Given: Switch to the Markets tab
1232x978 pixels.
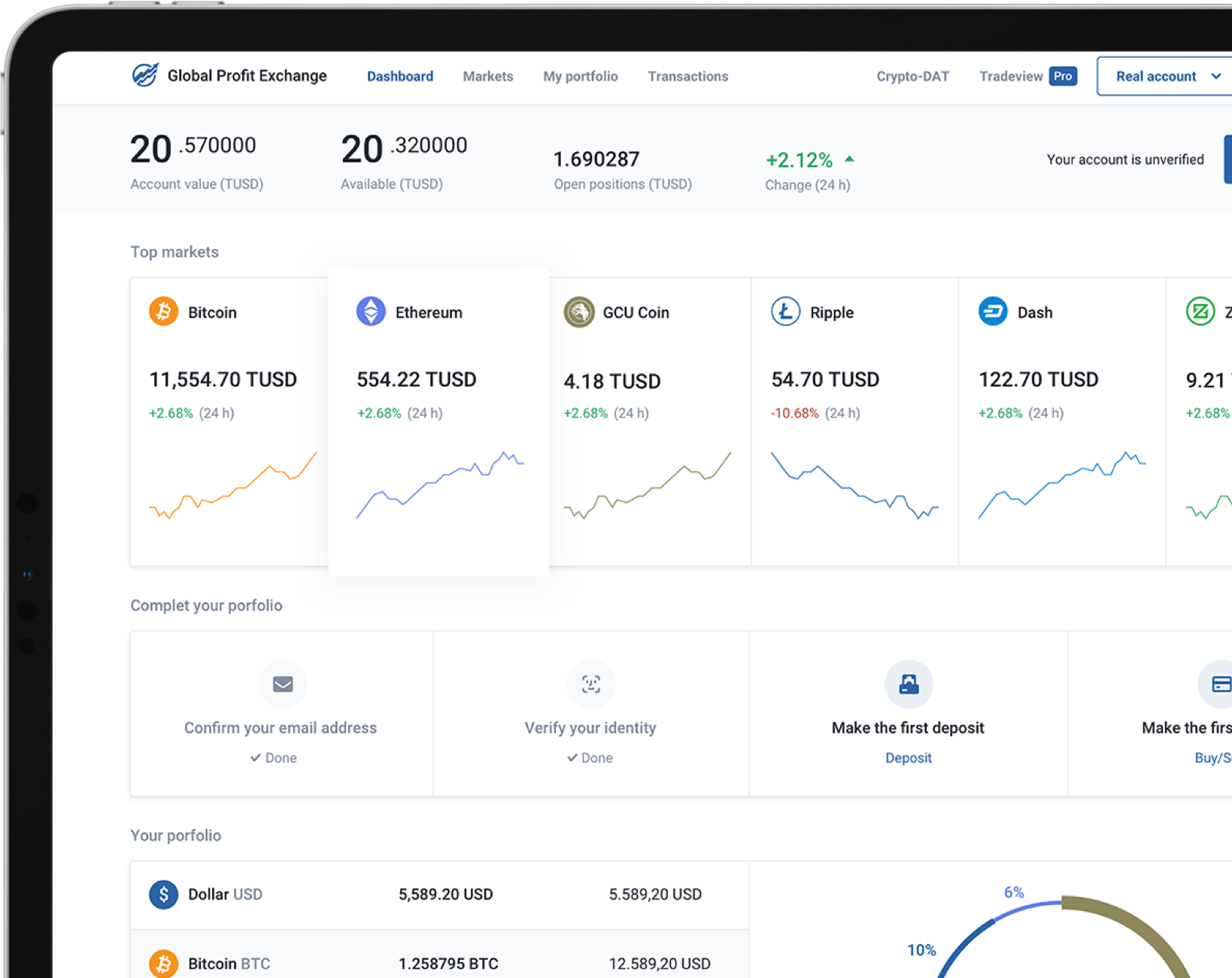Looking at the screenshot, I should pyautogui.click(x=487, y=76).
